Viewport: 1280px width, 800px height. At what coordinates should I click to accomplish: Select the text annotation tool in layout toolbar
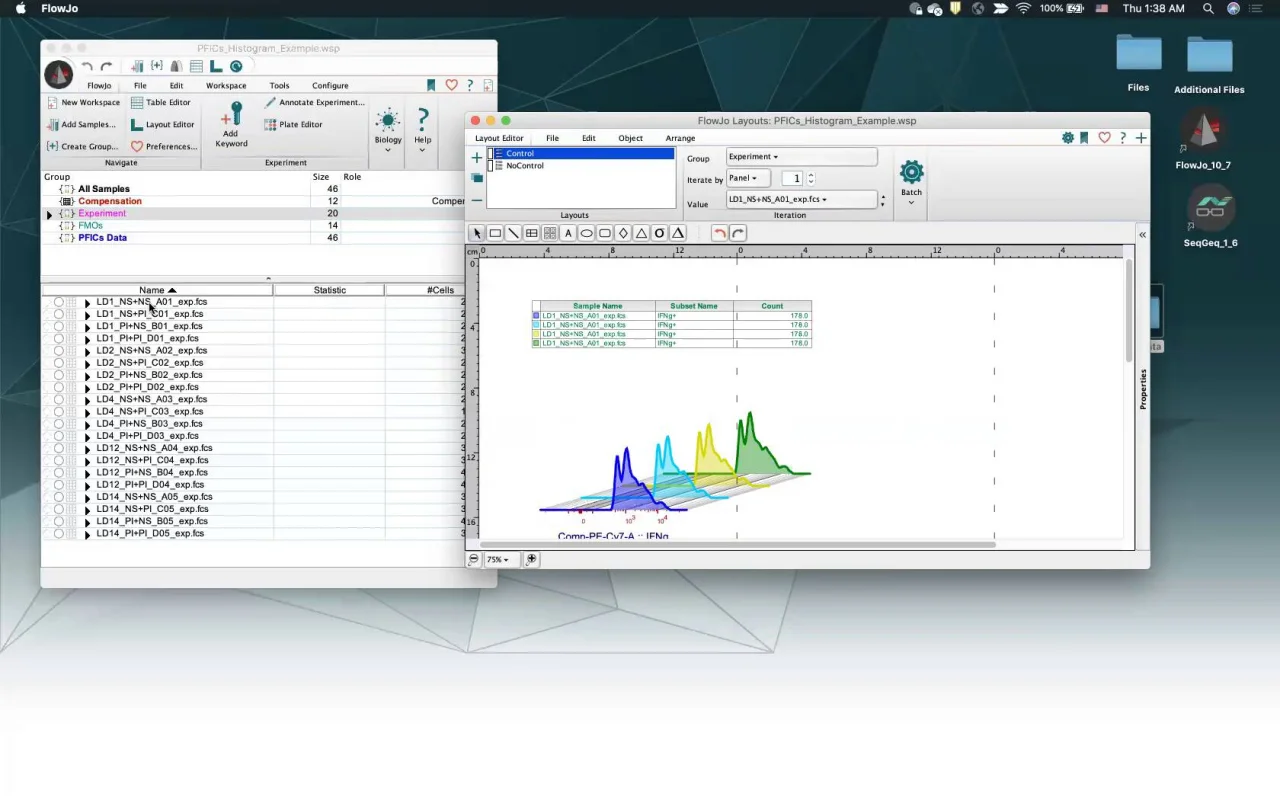tap(568, 233)
